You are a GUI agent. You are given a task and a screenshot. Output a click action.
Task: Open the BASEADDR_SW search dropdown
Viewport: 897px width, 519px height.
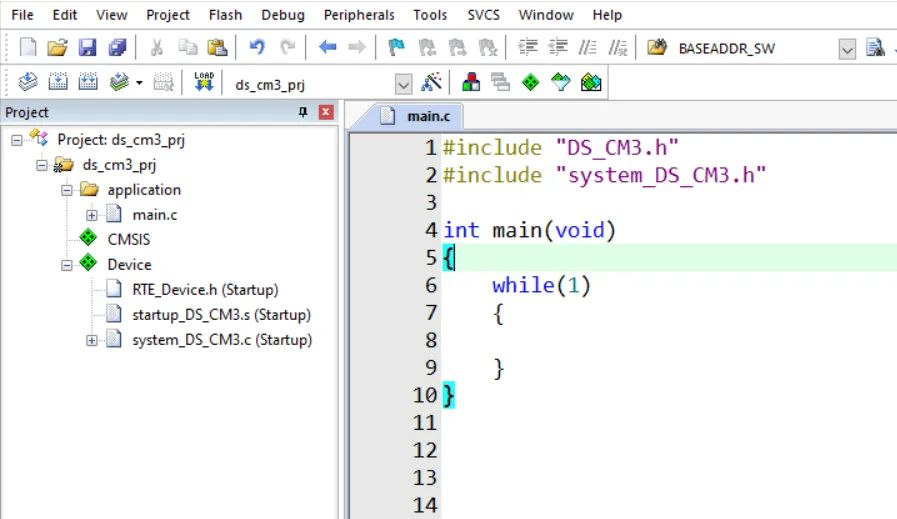click(x=847, y=49)
